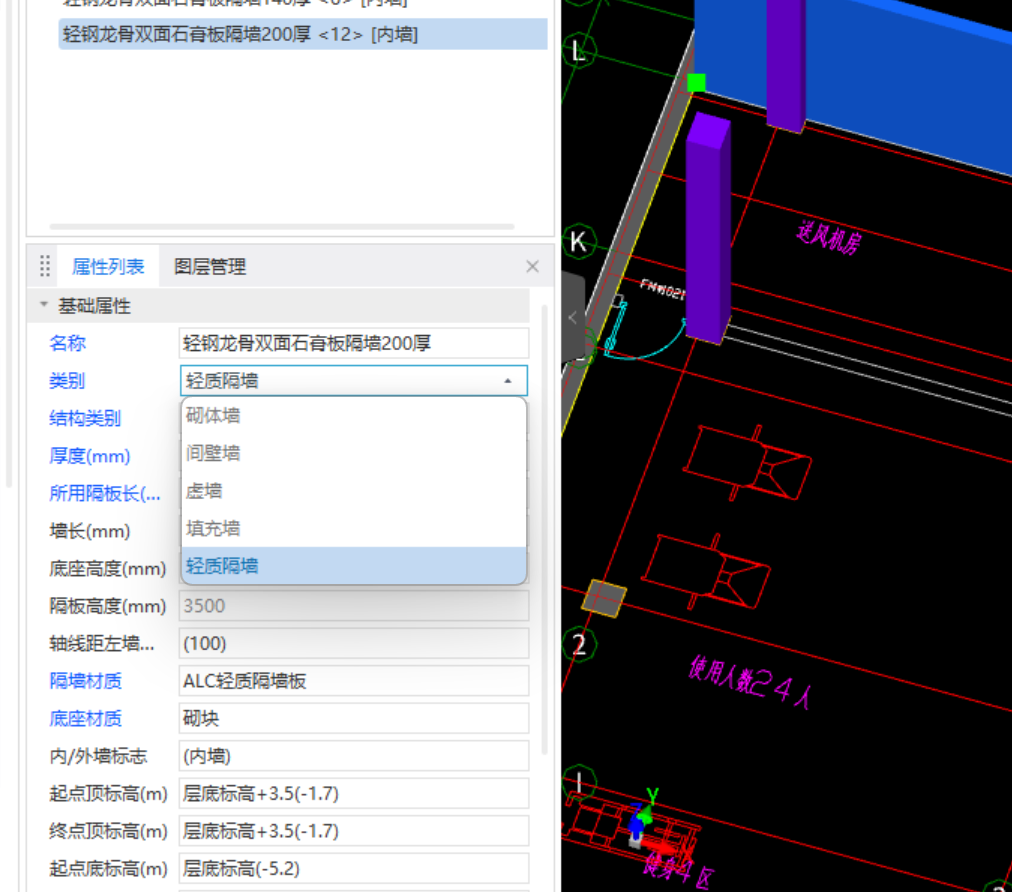The height and width of the screenshot is (892, 1012).
Task: Collapse the side panel with the arrow handle
Action: 572,317
